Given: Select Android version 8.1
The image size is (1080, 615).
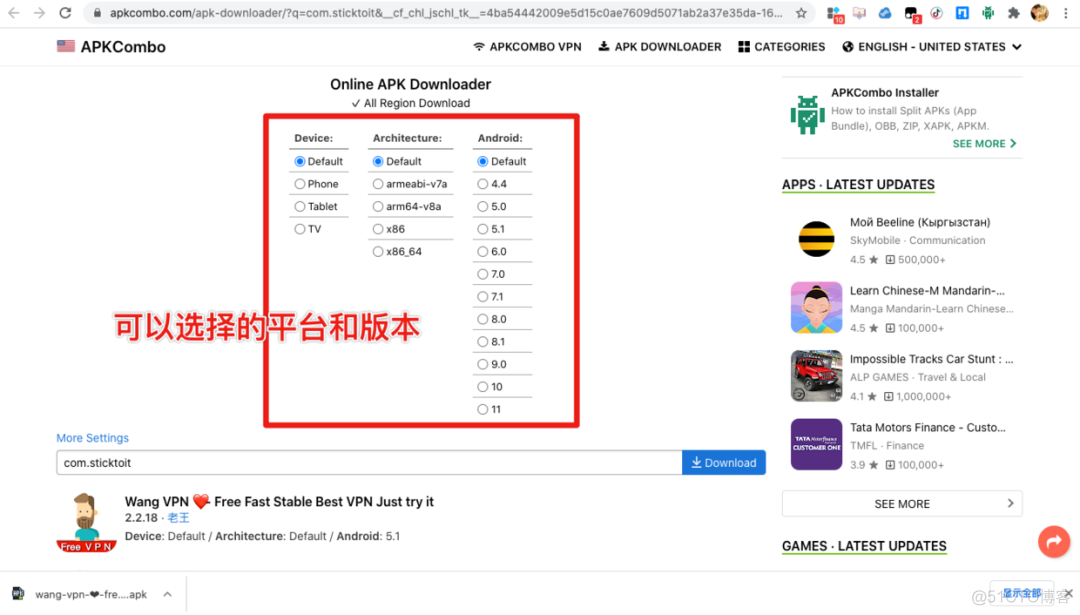Looking at the screenshot, I should pos(483,342).
